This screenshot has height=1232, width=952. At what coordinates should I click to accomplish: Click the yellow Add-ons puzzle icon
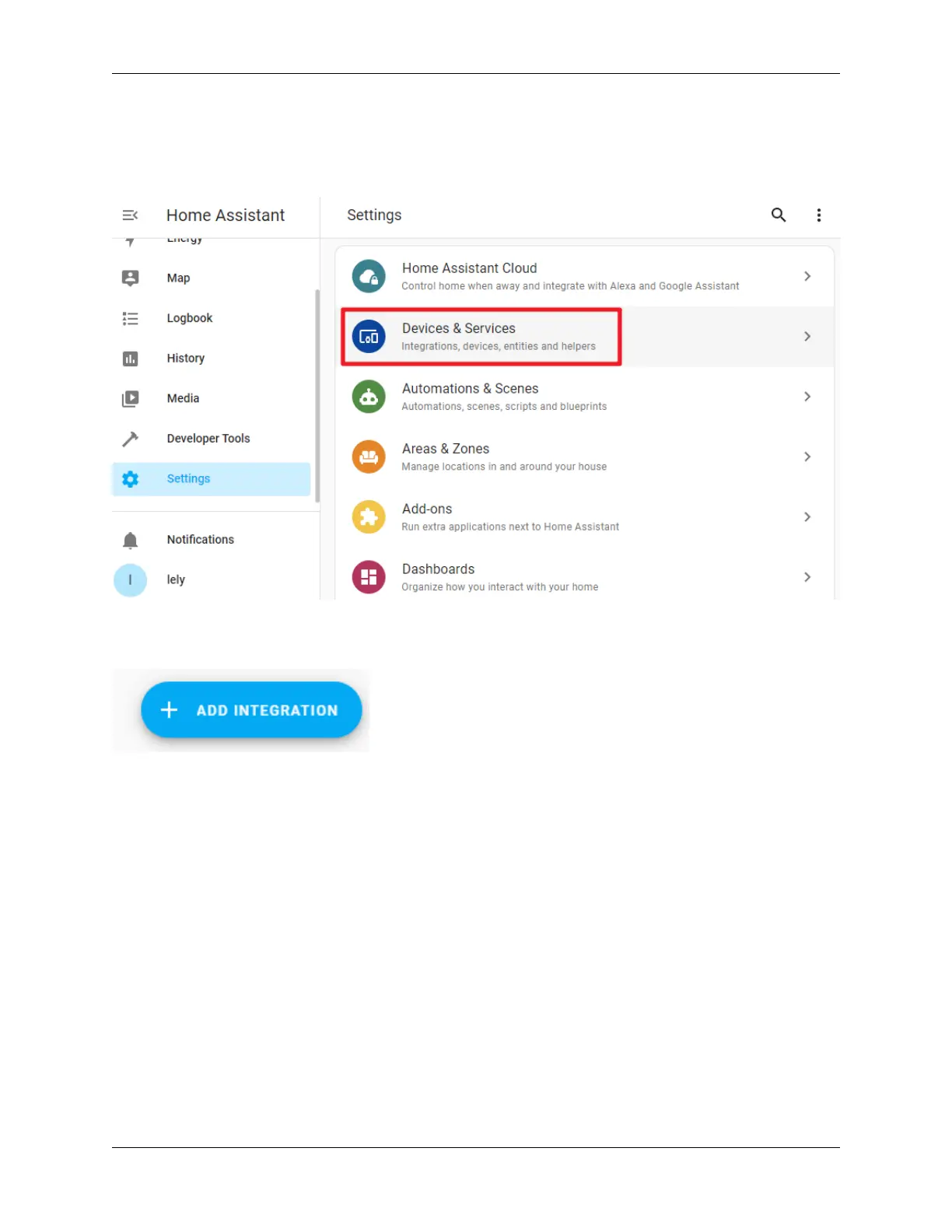point(369,517)
